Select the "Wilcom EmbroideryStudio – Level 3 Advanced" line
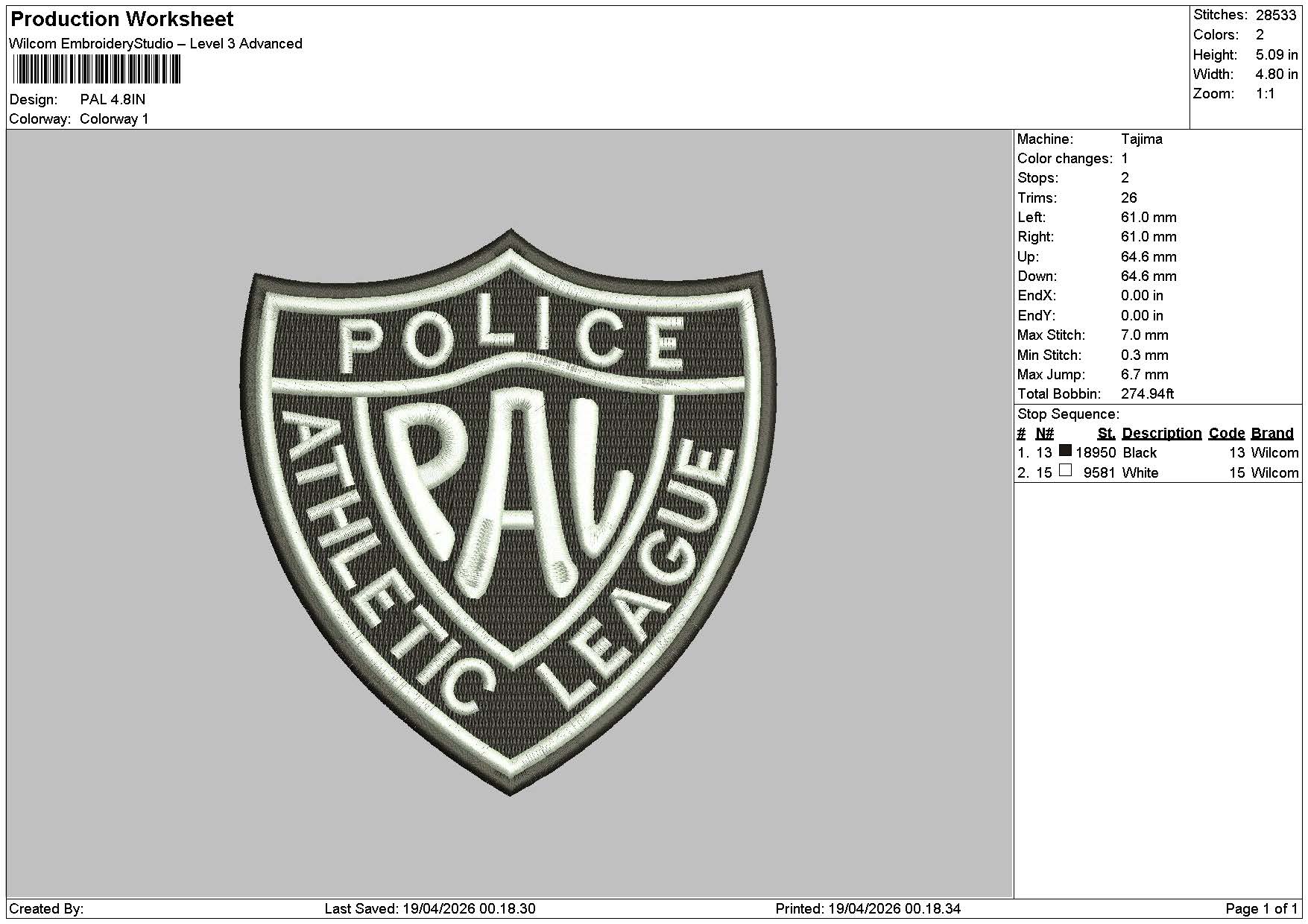 click(x=156, y=44)
